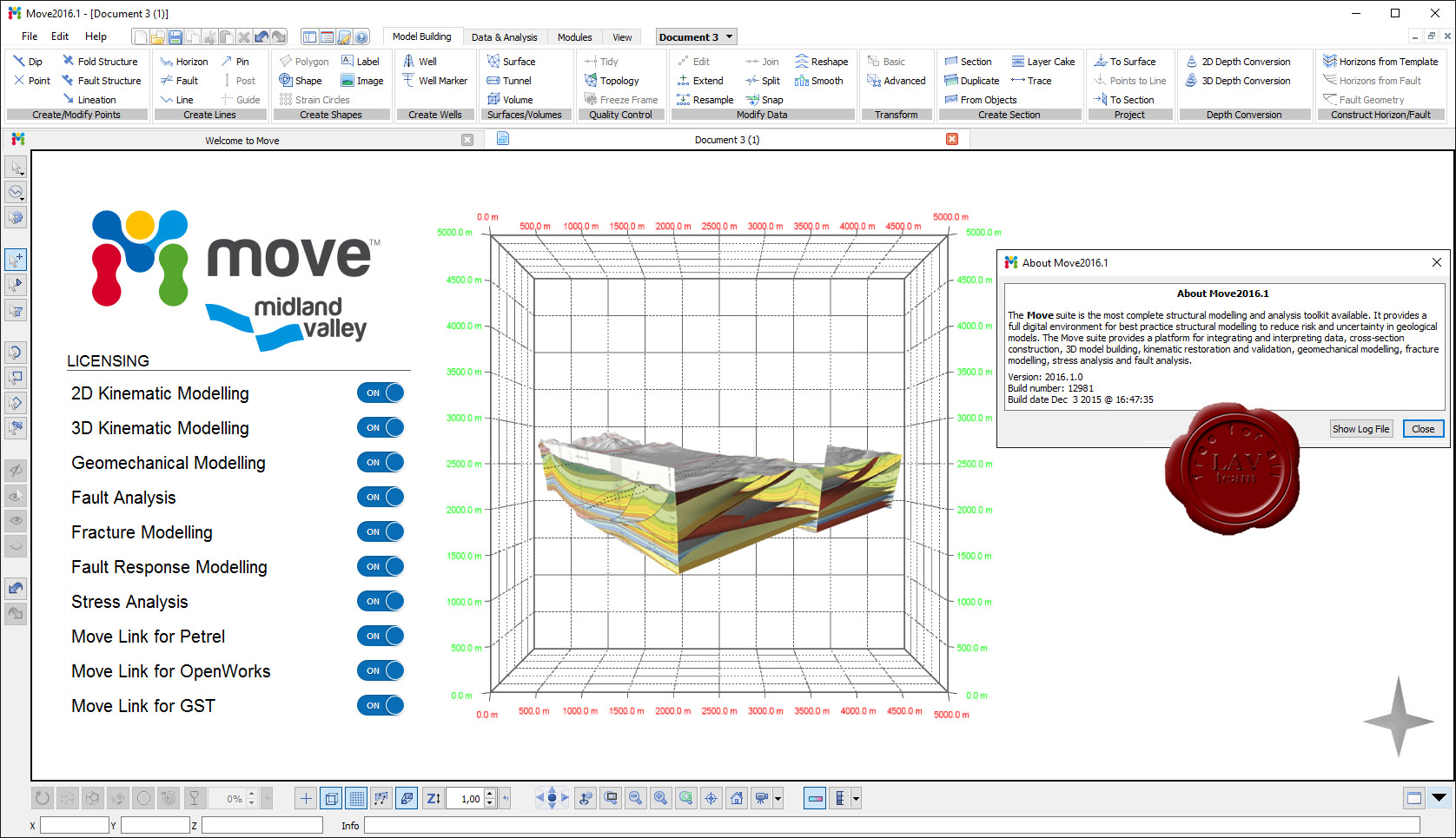Create a new Well

pyautogui.click(x=420, y=62)
